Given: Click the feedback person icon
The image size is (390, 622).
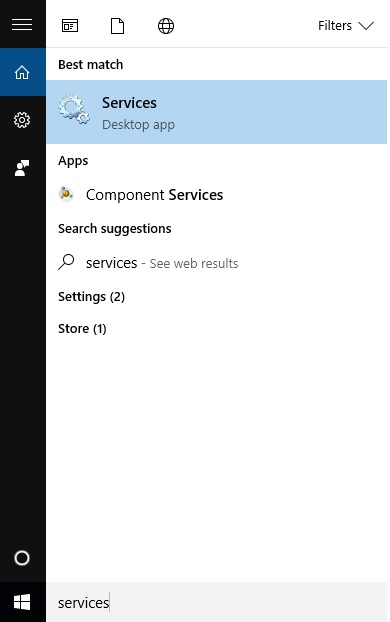Looking at the screenshot, I should coord(22,168).
